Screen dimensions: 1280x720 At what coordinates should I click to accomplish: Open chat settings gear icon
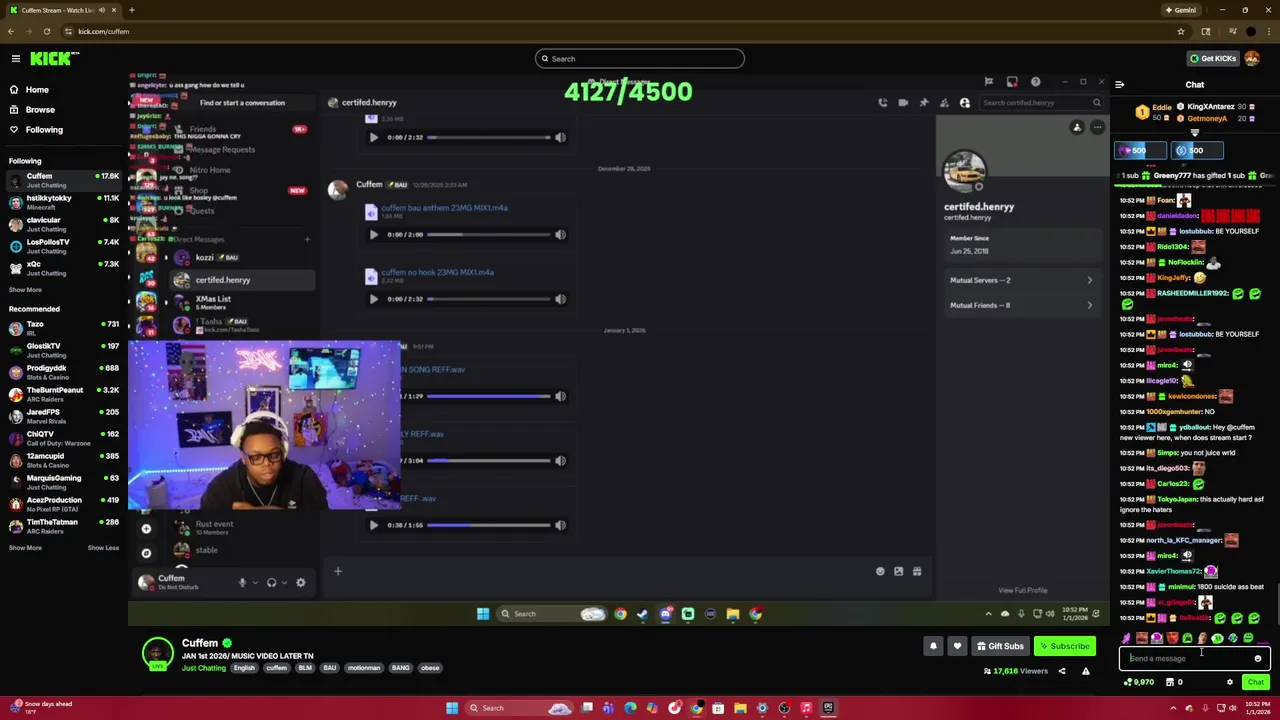[1230, 683]
